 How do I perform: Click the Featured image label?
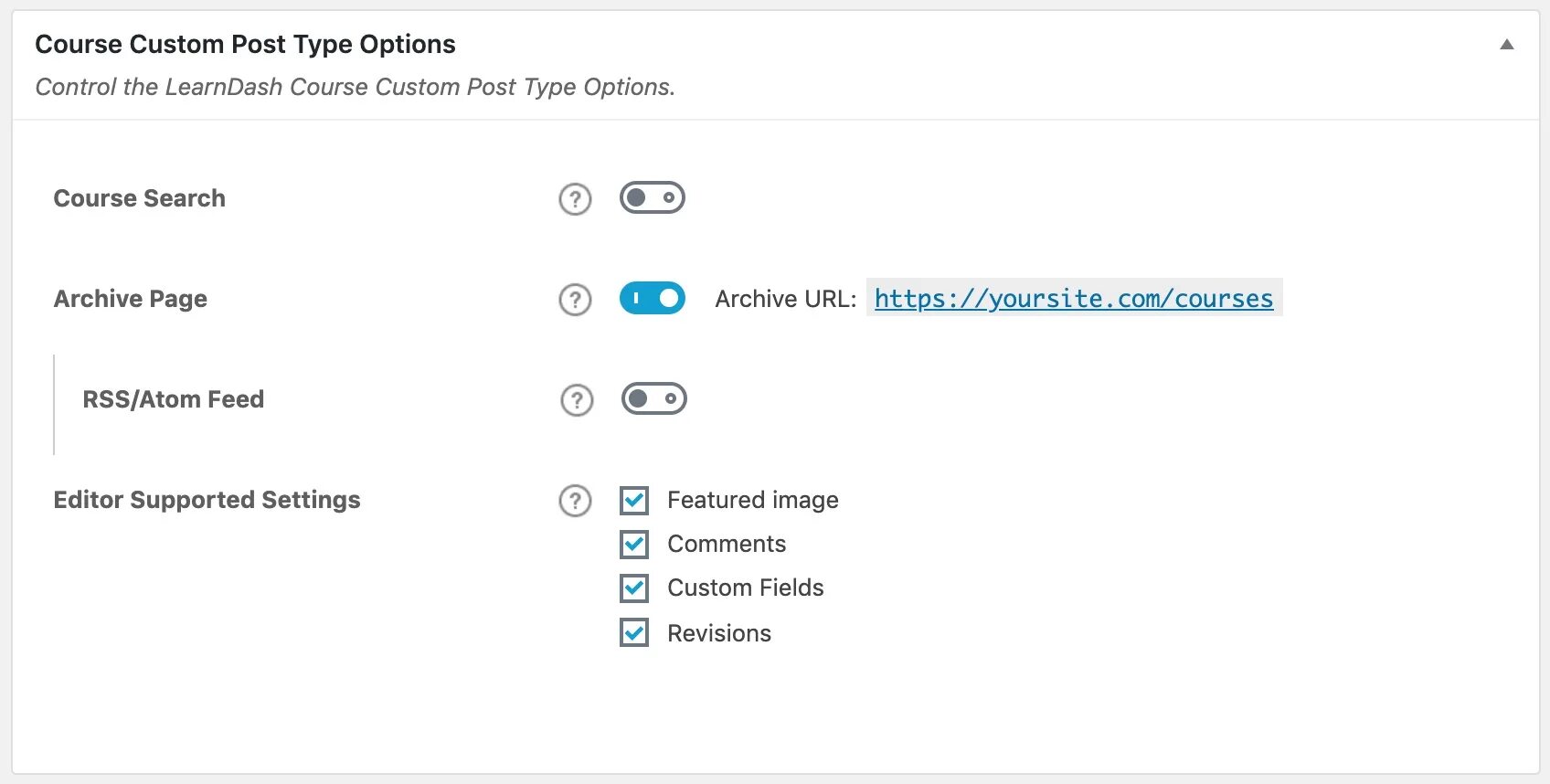point(752,500)
